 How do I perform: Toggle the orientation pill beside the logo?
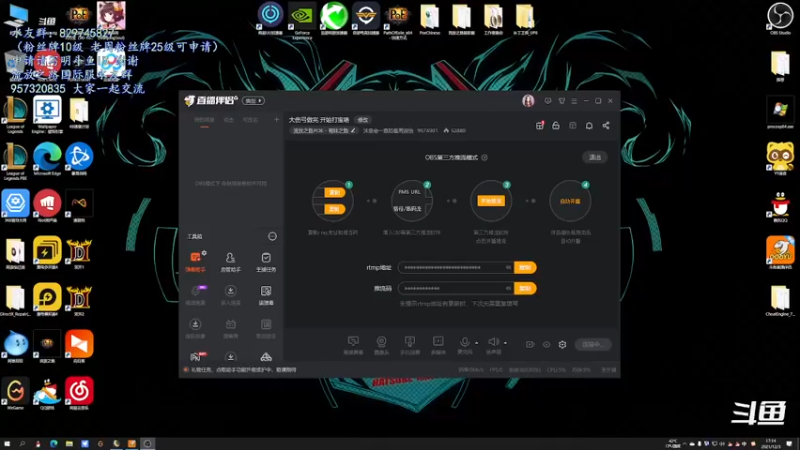253,101
